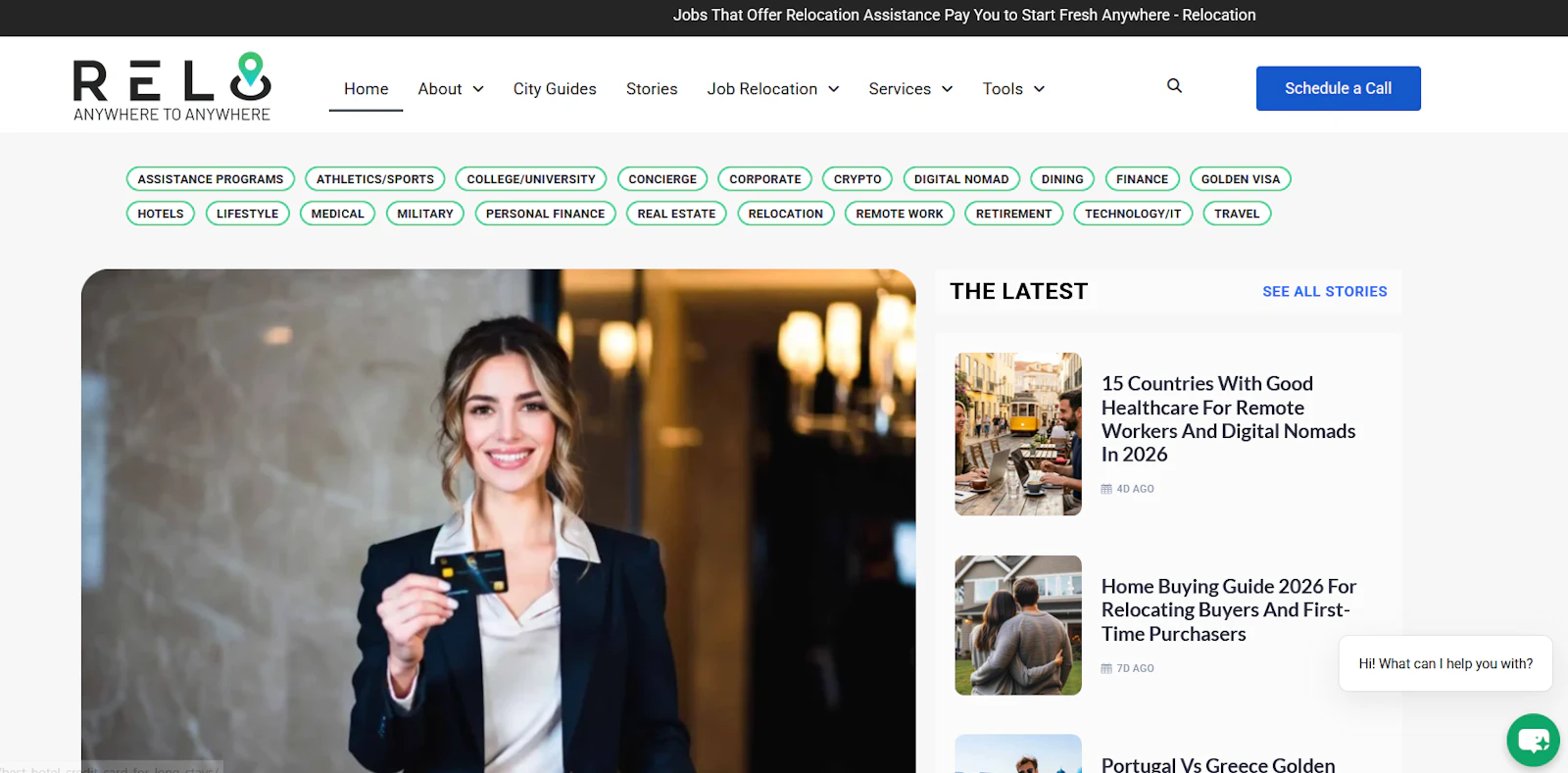Select the Concierge category tag
1568x773 pixels.
click(x=662, y=179)
